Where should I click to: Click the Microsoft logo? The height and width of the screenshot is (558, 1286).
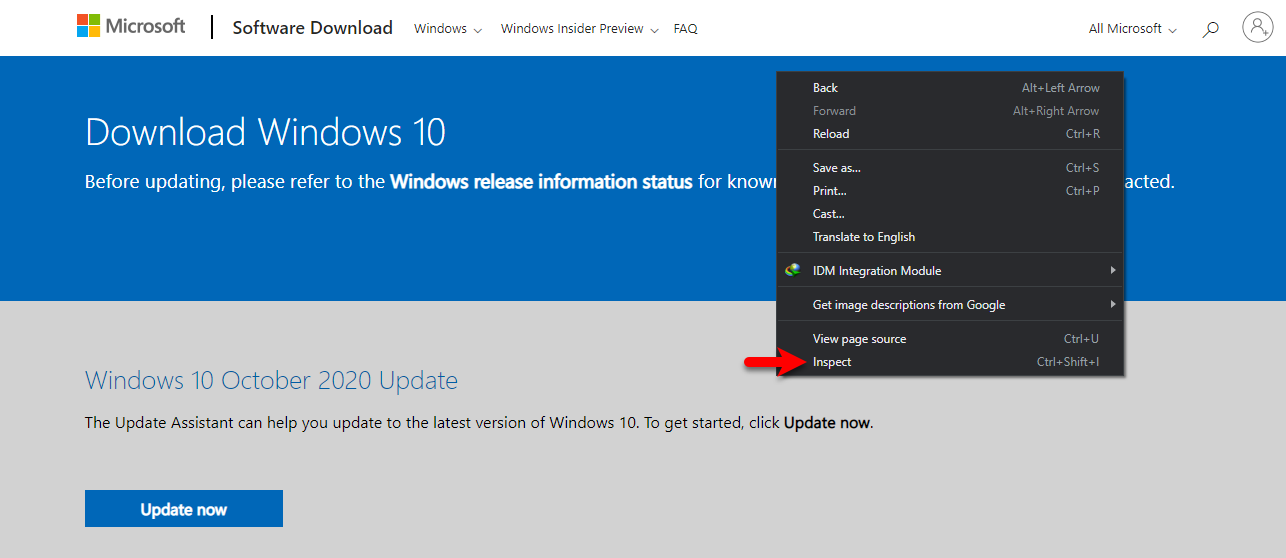pos(131,27)
